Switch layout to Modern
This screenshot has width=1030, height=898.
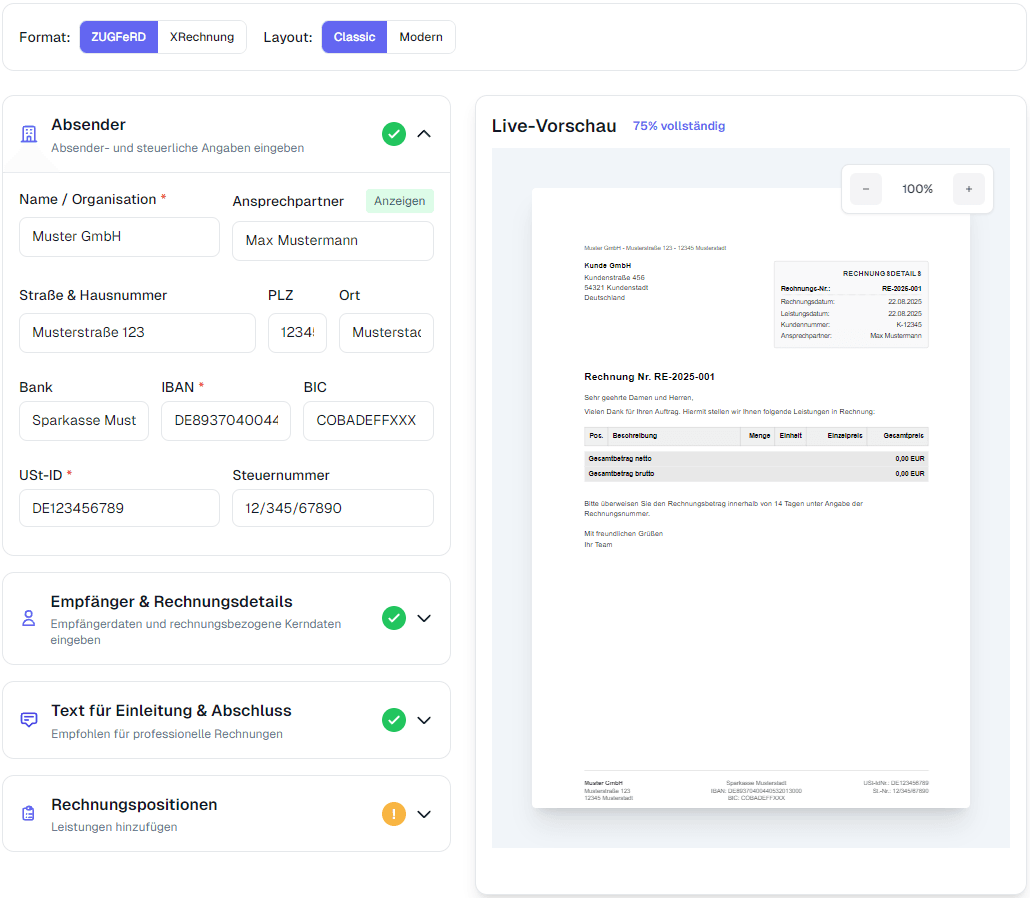coord(420,36)
